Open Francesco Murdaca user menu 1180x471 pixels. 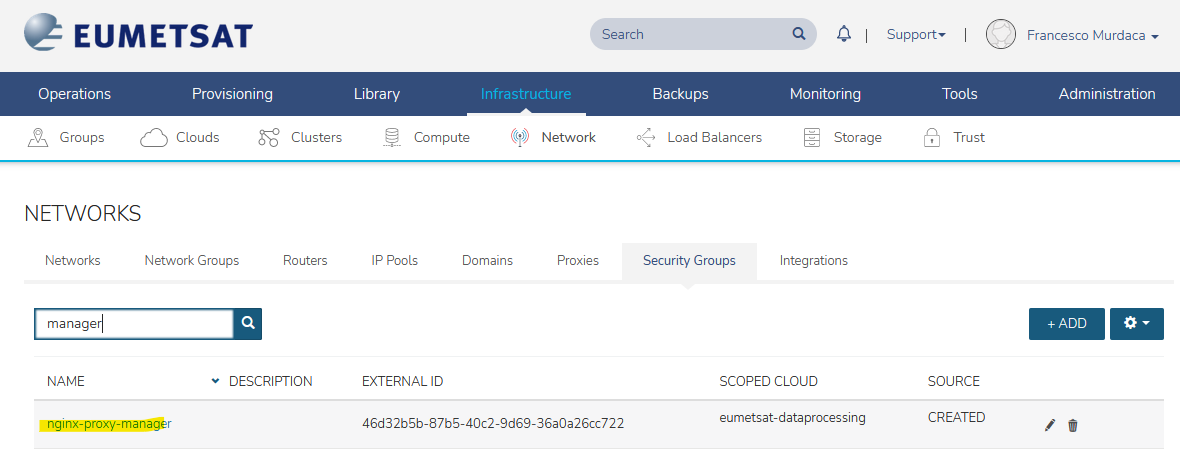click(1092, 35)
